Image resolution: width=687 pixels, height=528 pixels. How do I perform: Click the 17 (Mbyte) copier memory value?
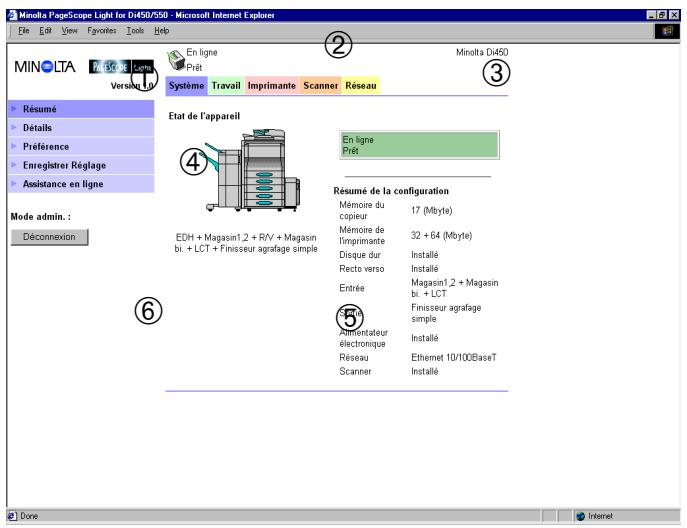(432, 211)
